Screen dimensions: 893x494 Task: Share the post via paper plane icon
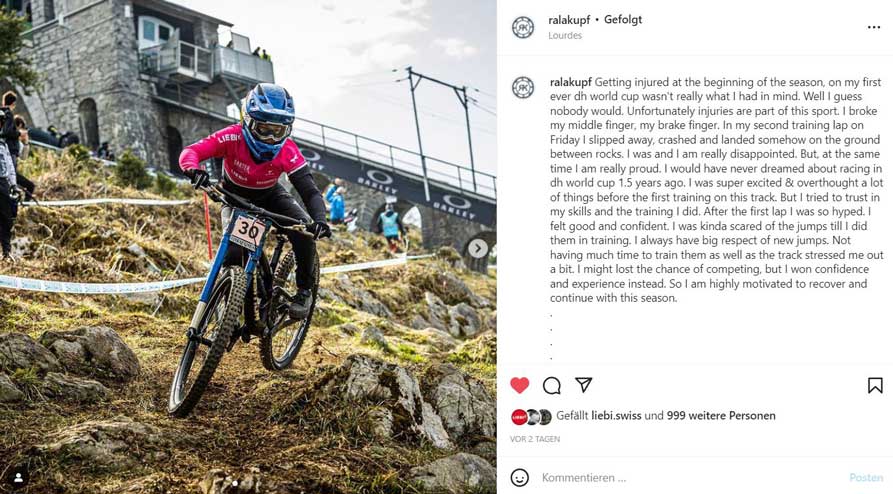click(x=584, y=385)
